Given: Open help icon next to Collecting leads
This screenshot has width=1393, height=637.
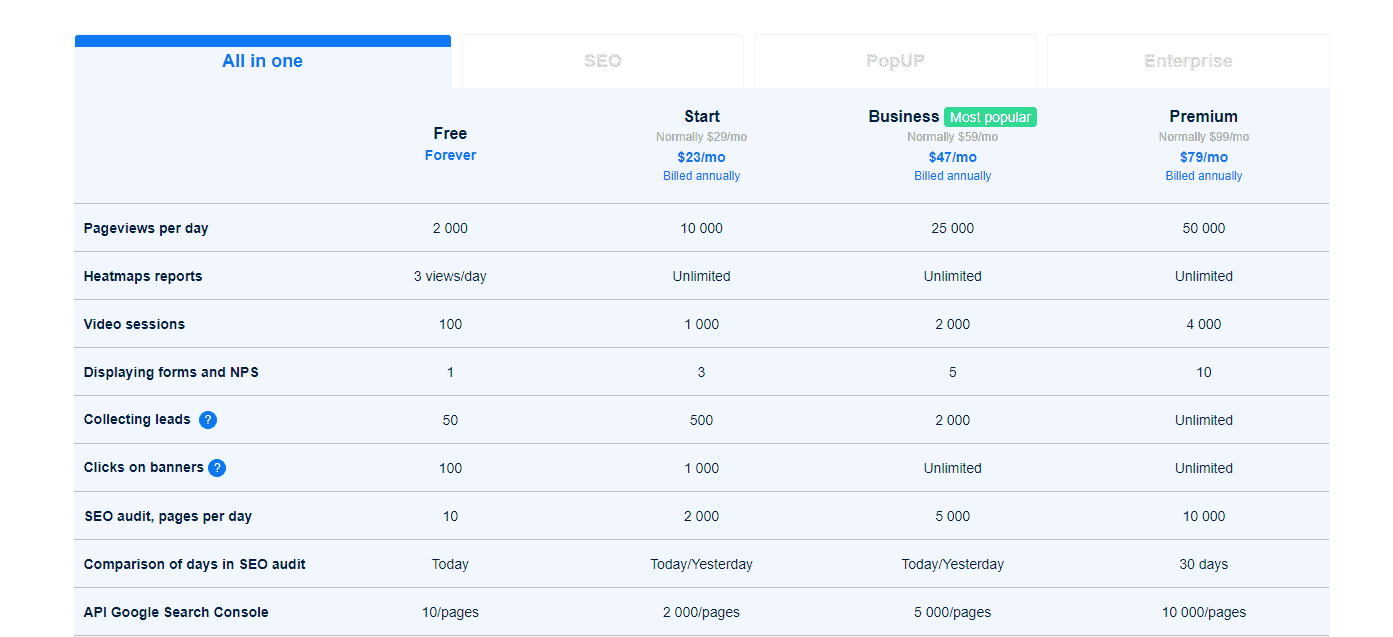Looking at the screenshot, I should point(208,420).
